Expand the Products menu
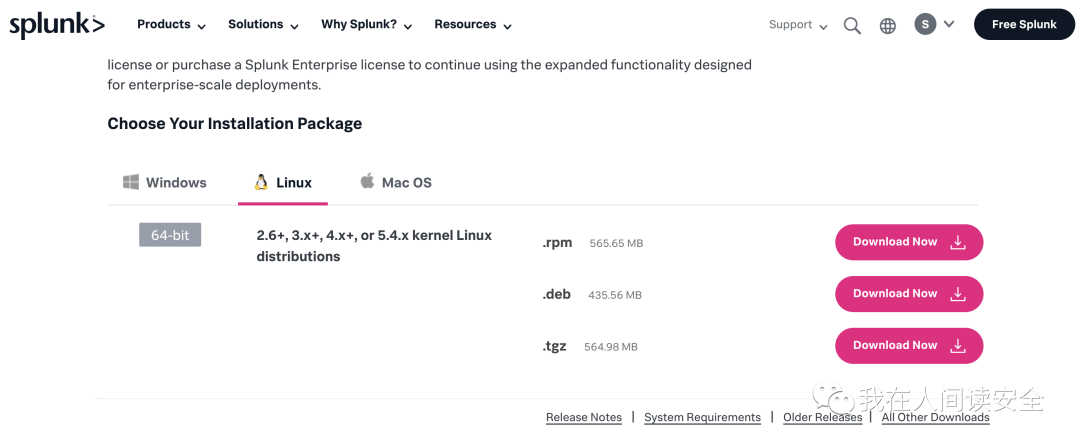The width and height of the screenshot is (1080, 447). [171, 25]
